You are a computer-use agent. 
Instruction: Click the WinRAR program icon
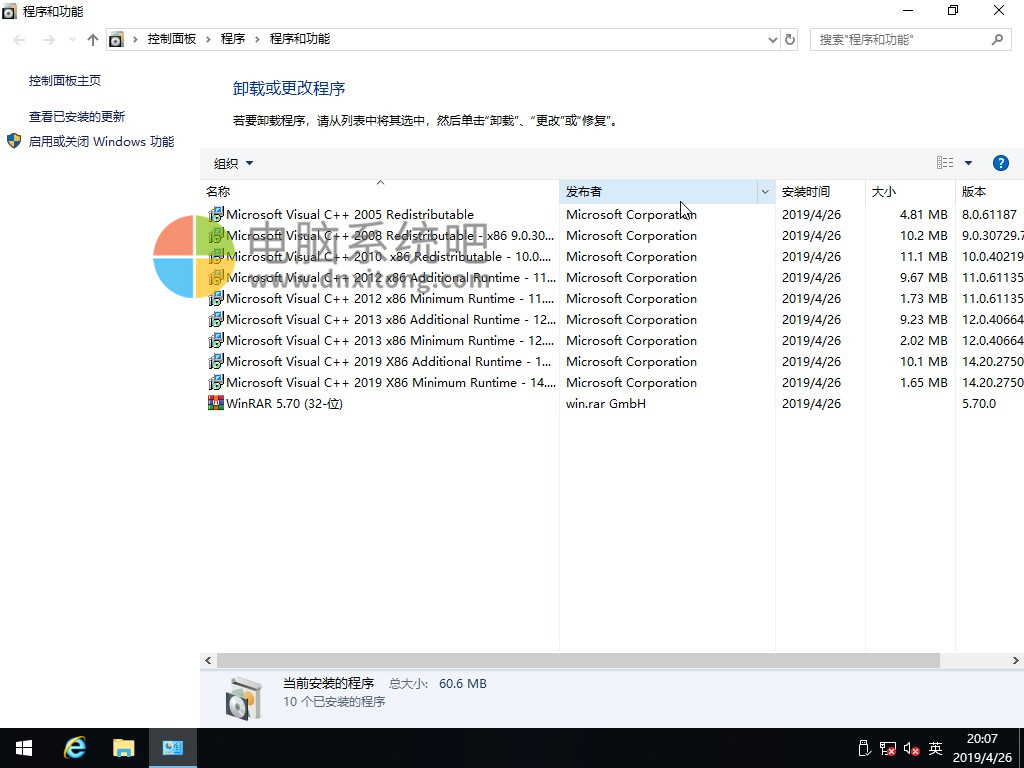pyautogui.click(x=216, y=403)
